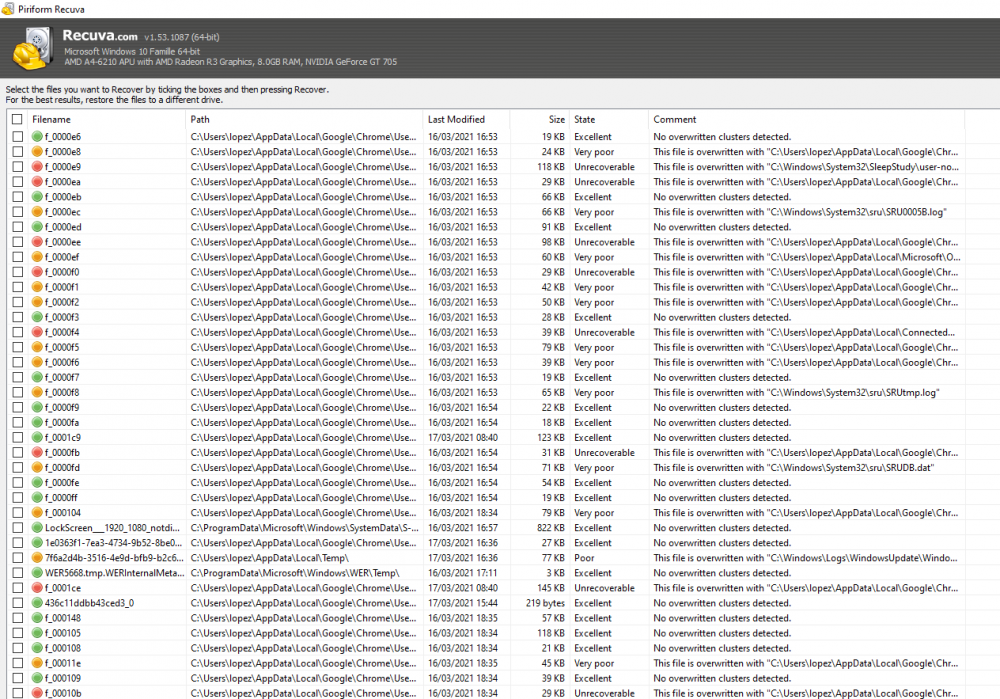Check the box next to f_0001c9
Viewport: 1000px width, 699px height.
[17, 438]
